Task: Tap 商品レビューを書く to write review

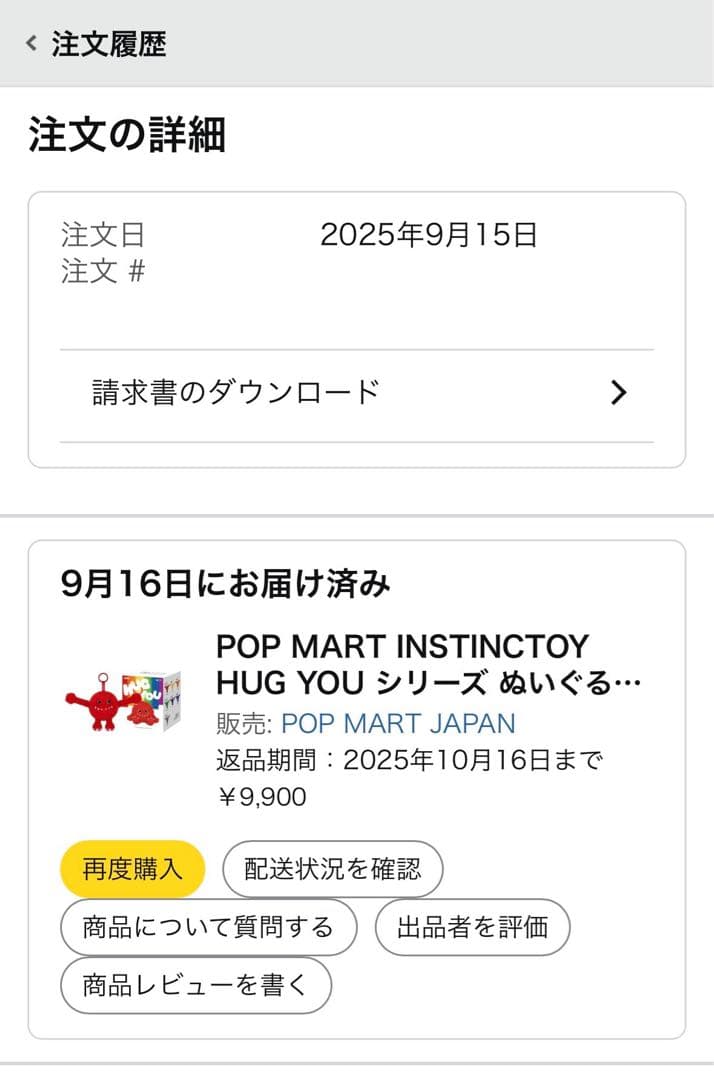Action: tap(196, 985)
